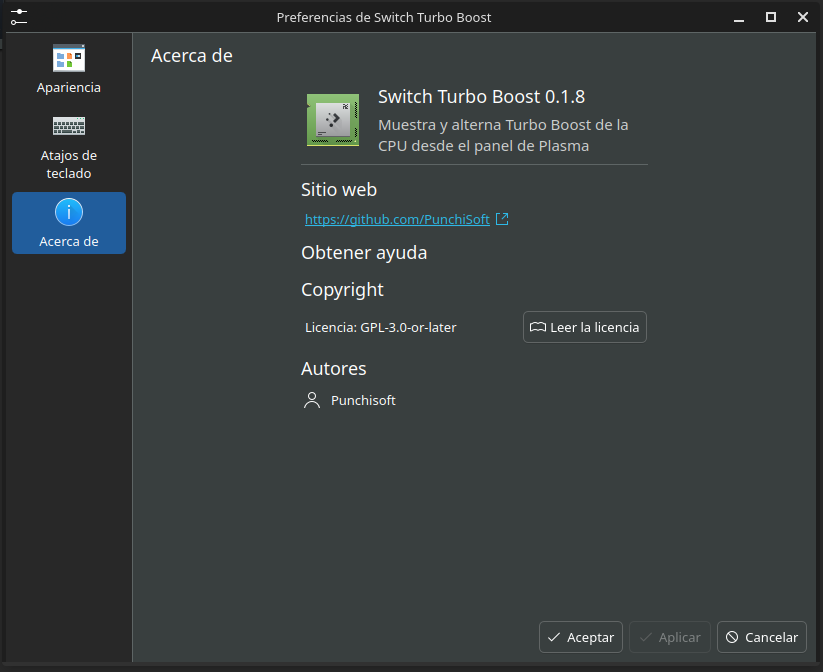Open the github.com/PunchiSoft link
This screenshot has width=823, height=672.
tap(397, 219)
